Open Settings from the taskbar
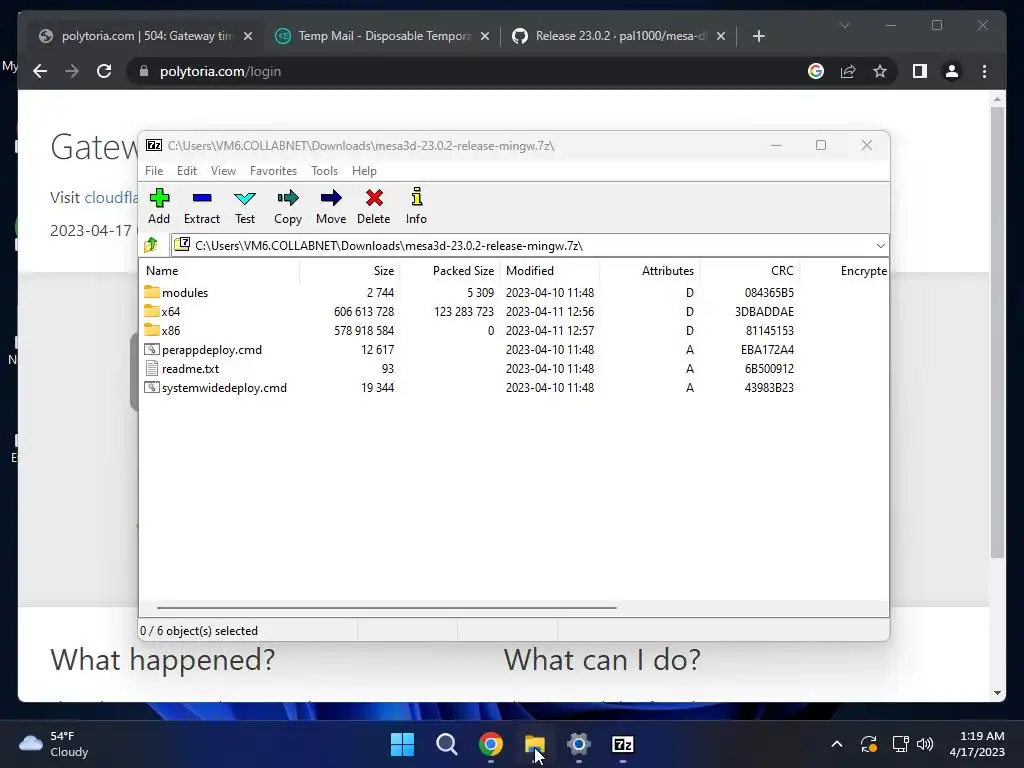Viewport: 1024px width, 768px height. 579,744
